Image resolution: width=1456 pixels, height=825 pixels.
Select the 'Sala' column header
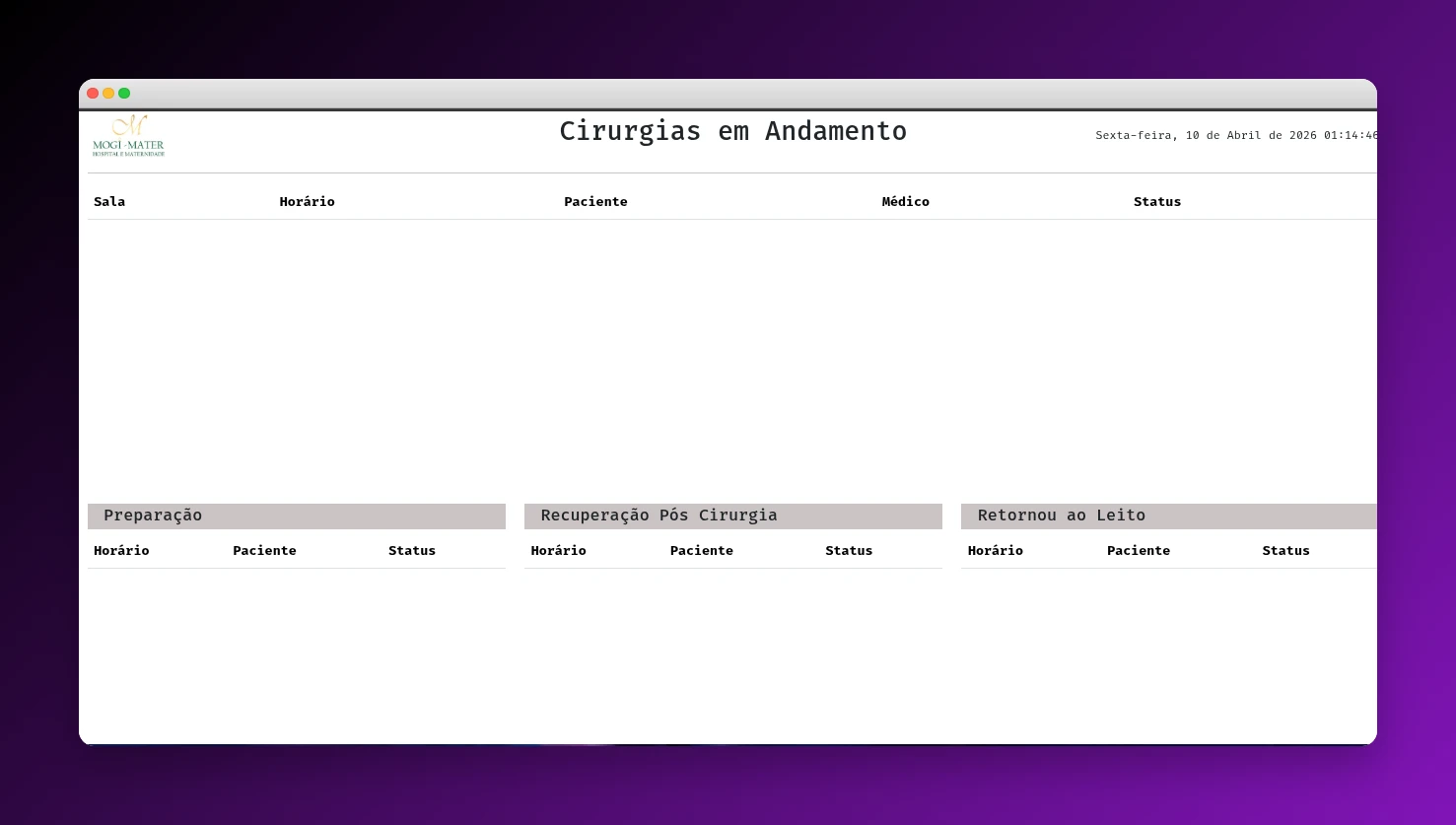coord(109,201)
